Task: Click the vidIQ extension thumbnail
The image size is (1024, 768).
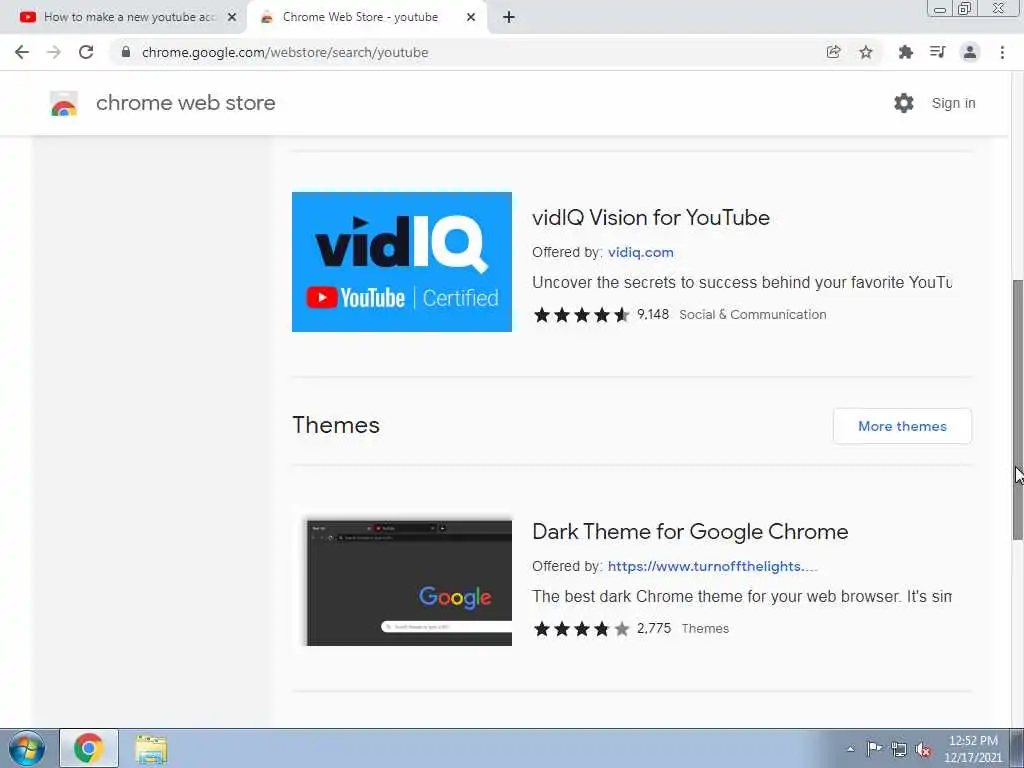Action: (x=402, y=262)
